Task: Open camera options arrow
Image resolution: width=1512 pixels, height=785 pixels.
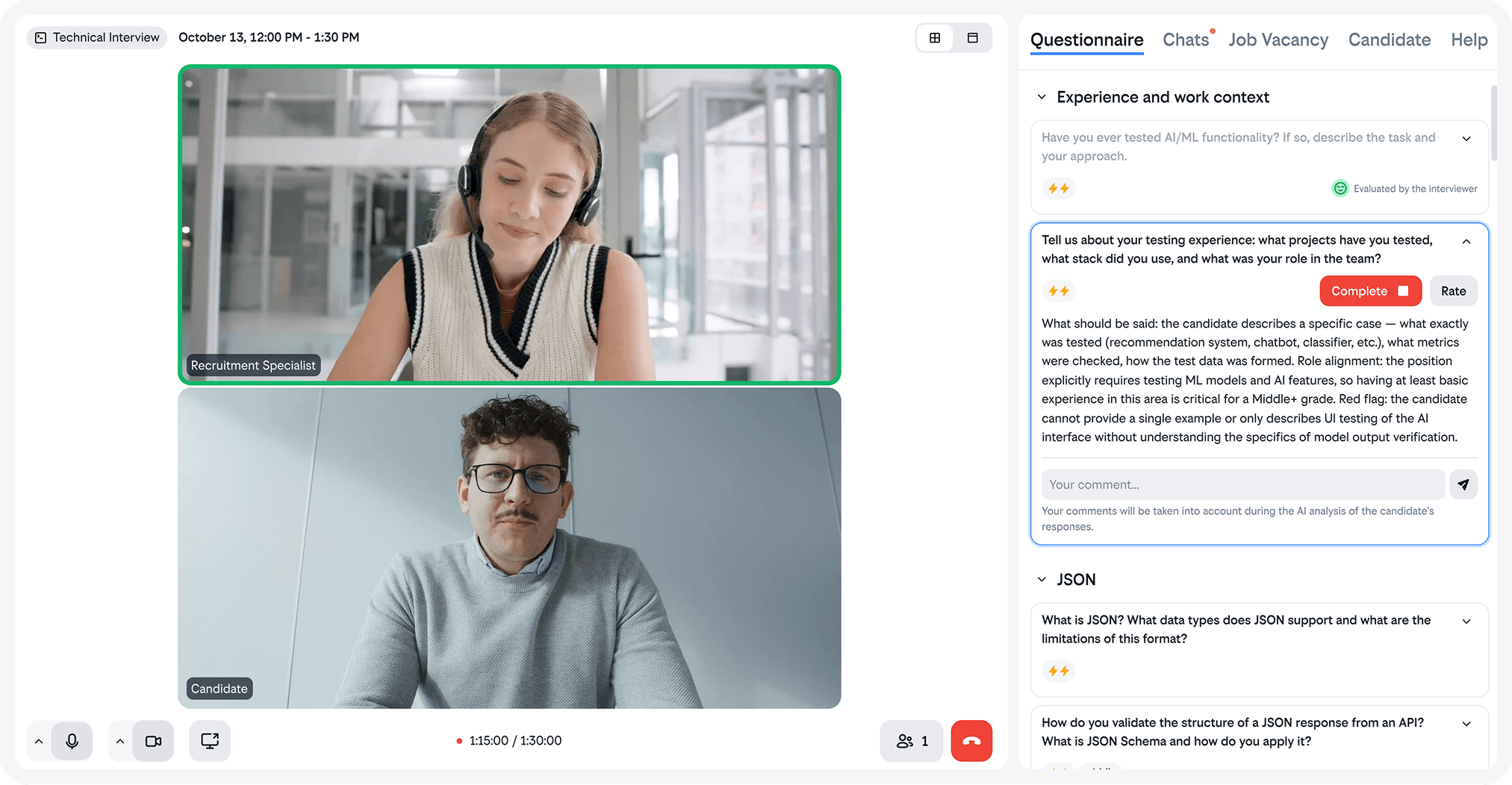Action: (120, 741)
